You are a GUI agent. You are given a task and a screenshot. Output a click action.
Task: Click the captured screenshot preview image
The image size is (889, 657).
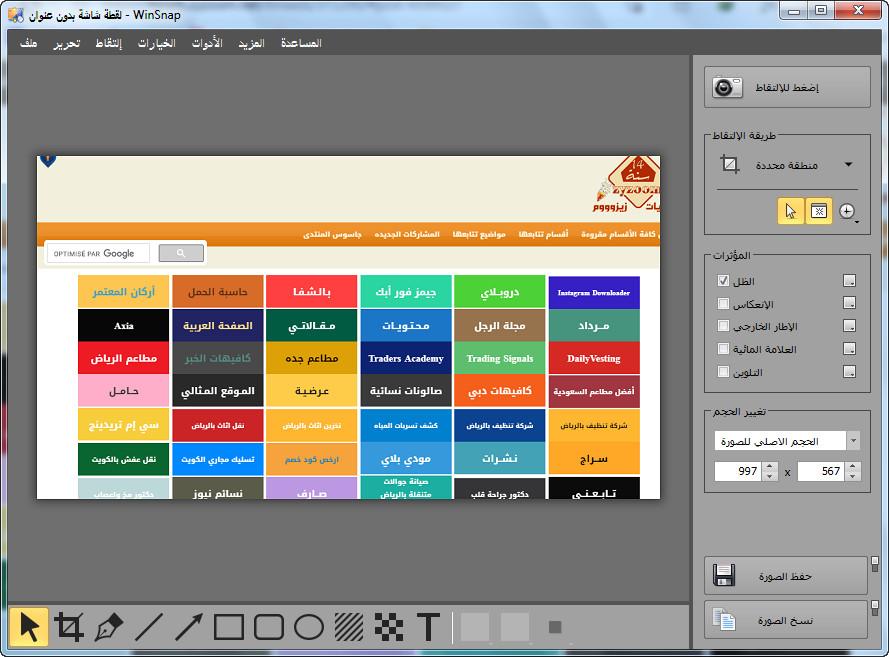pos(348,327)
